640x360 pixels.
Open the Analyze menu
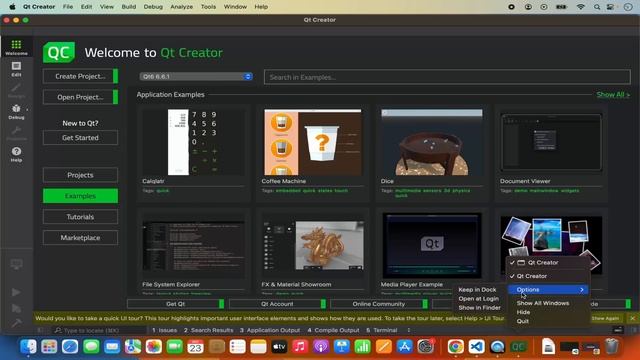[182, 7]
